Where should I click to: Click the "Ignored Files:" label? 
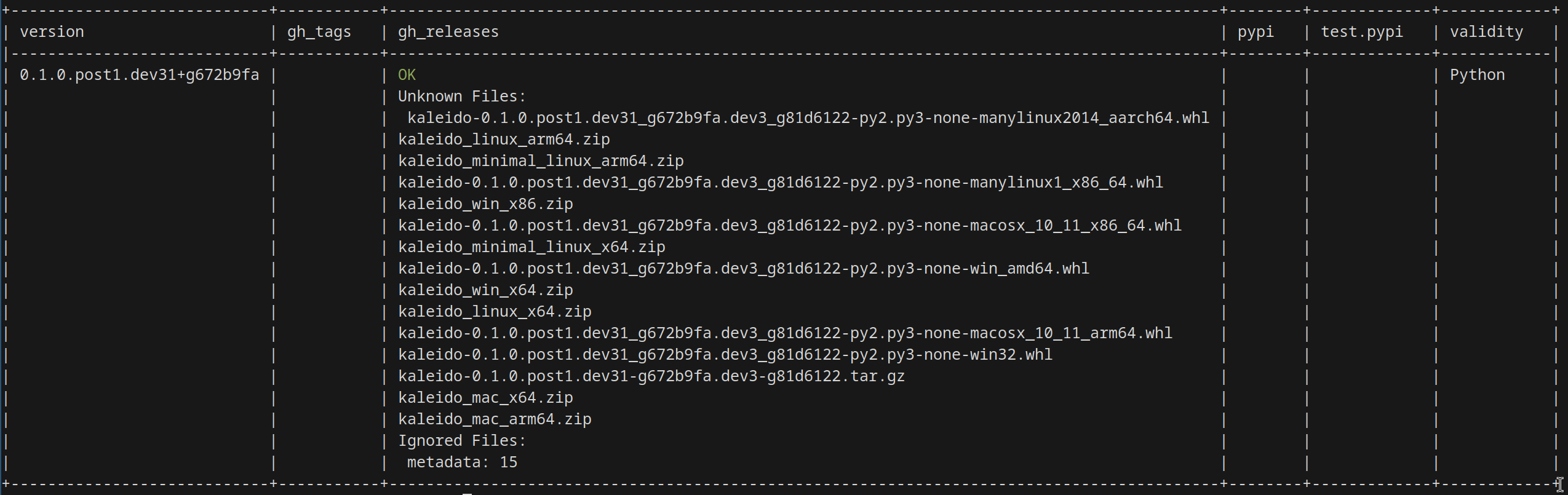(x=461, y=441)
